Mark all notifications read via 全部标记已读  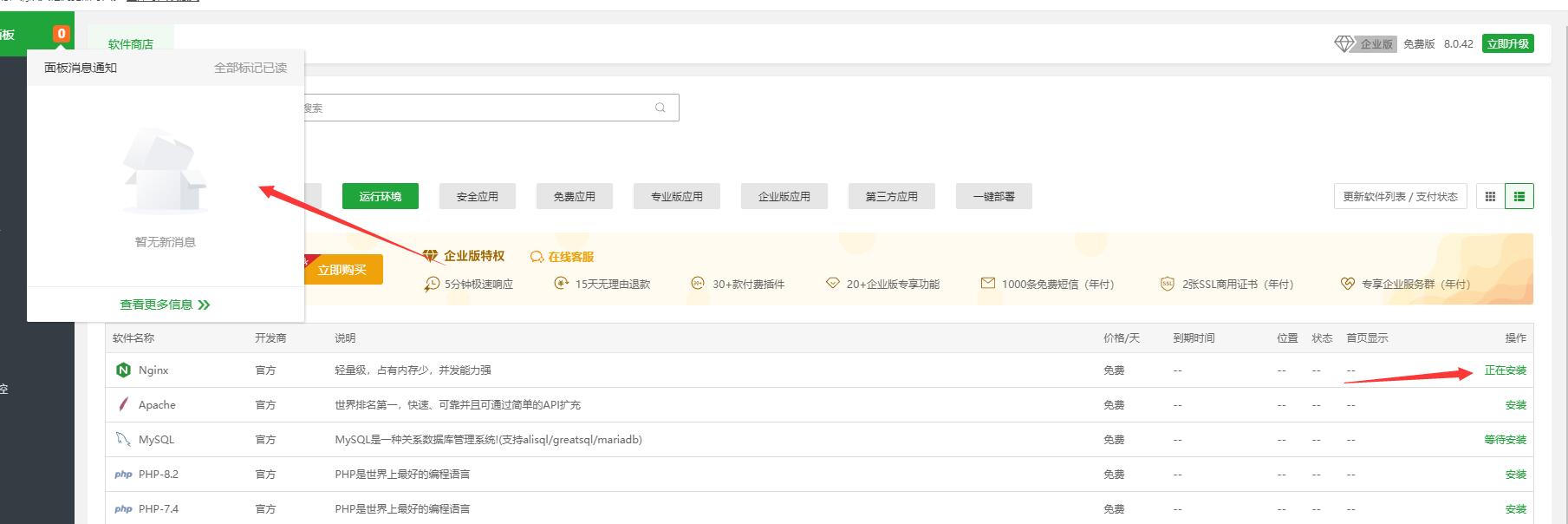pyautogui.click(x=250, y=68)
